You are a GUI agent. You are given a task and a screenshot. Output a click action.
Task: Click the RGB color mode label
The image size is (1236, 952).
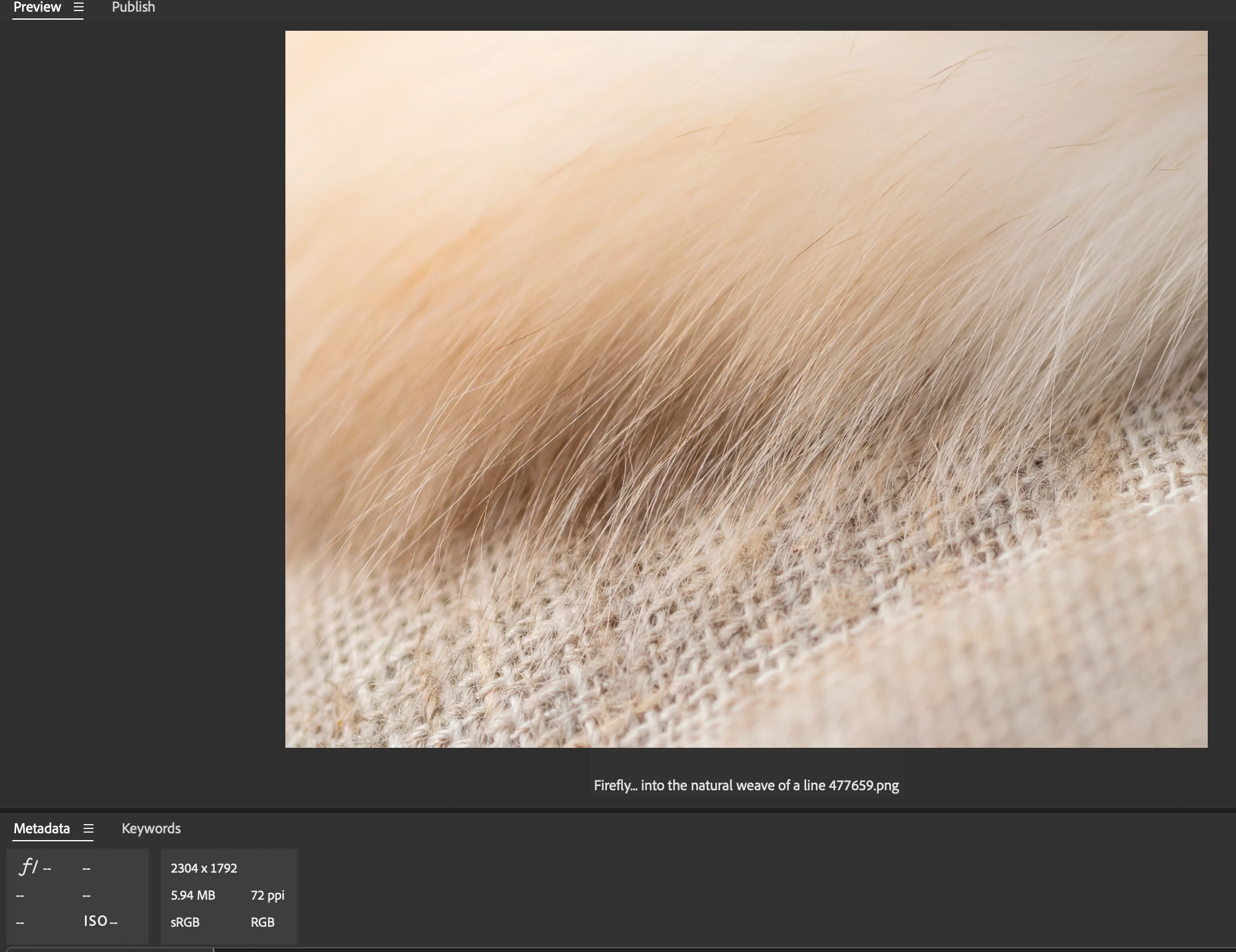click(x=263, y=922)
